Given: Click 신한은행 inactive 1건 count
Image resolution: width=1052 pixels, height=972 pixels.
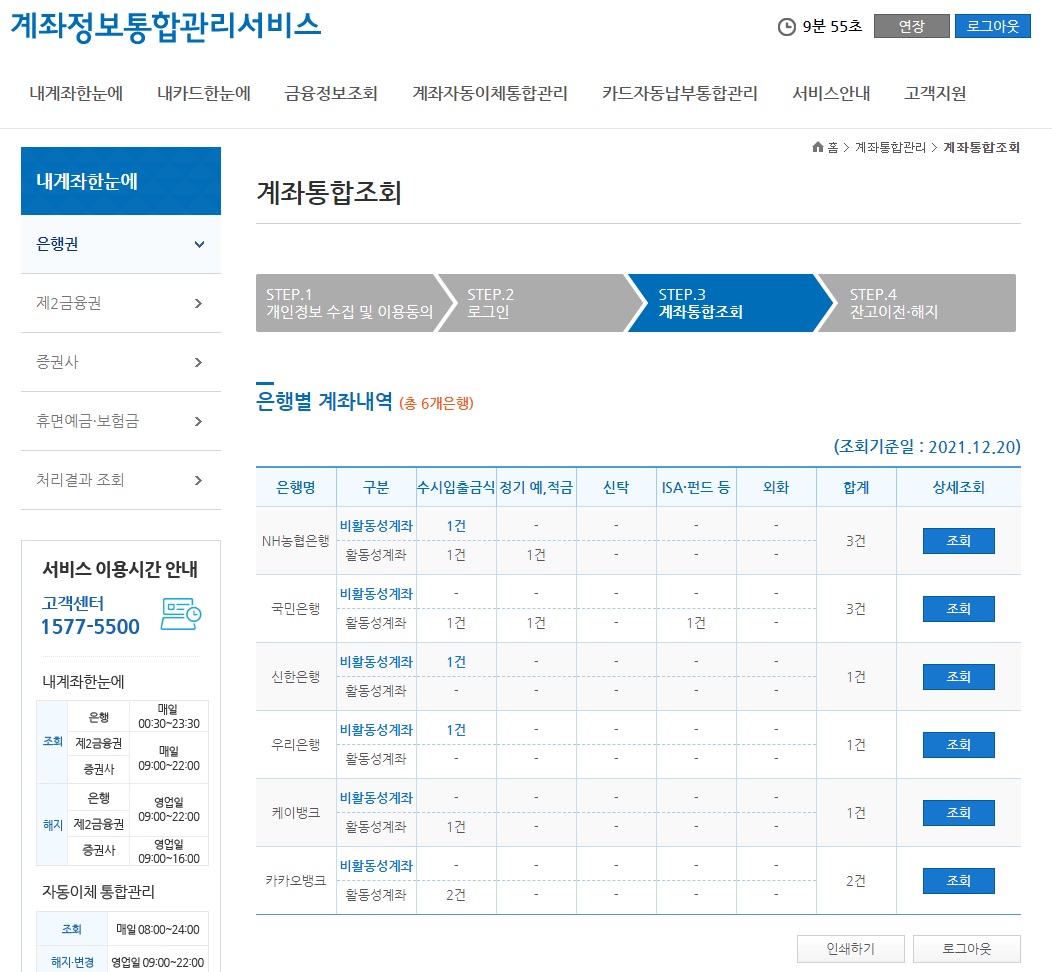Looking at the screenshot, I should point(456,661).
